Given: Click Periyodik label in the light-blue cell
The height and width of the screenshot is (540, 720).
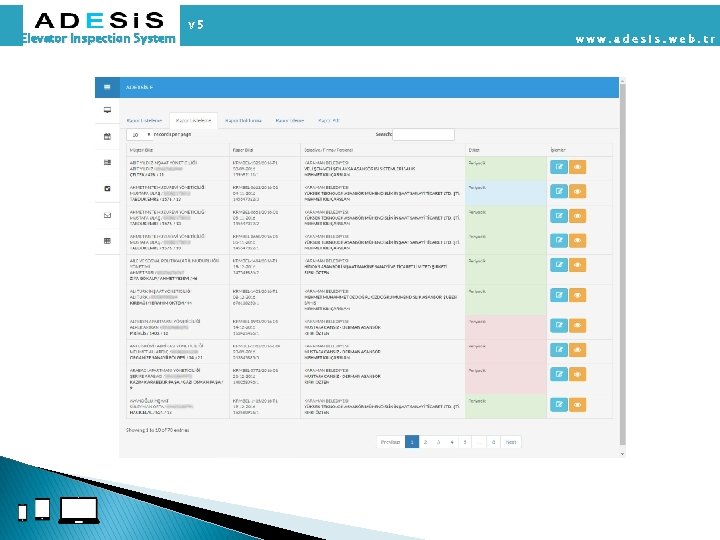Looking at the screenshot, I should coord(477,187).
